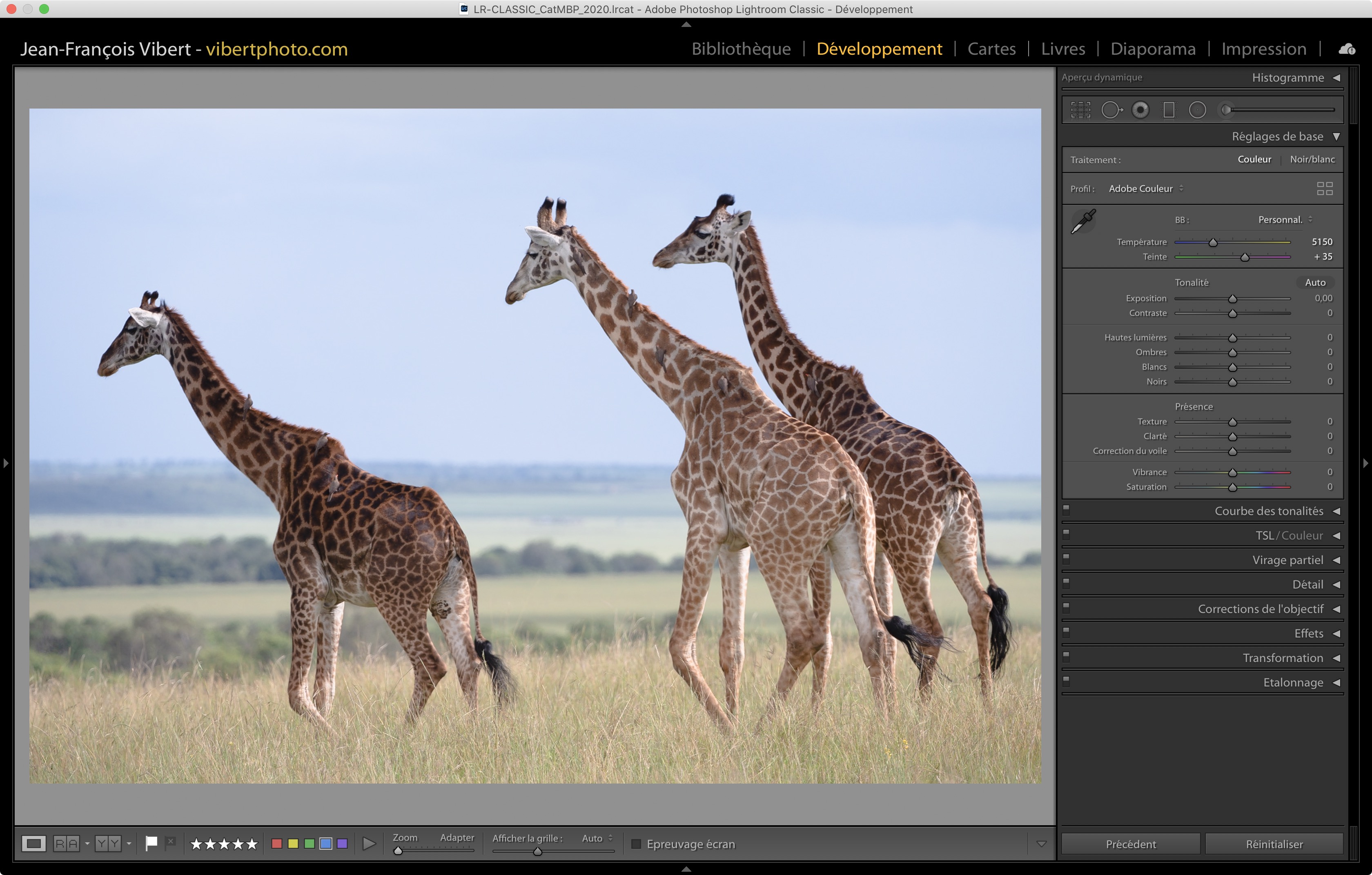Apply the red color label swatch

pyautogui.click(x=277, y=844)
